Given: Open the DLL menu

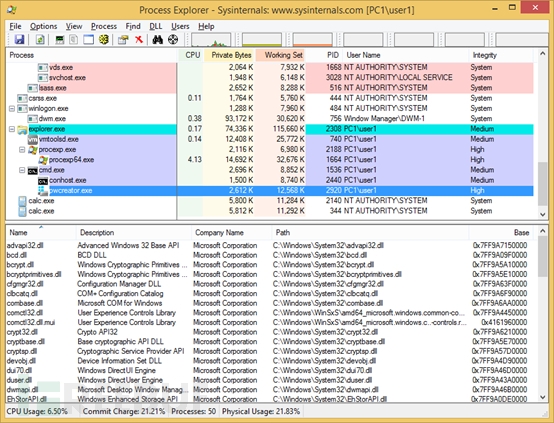Looking at the screenshot, I should pos(155,26).
